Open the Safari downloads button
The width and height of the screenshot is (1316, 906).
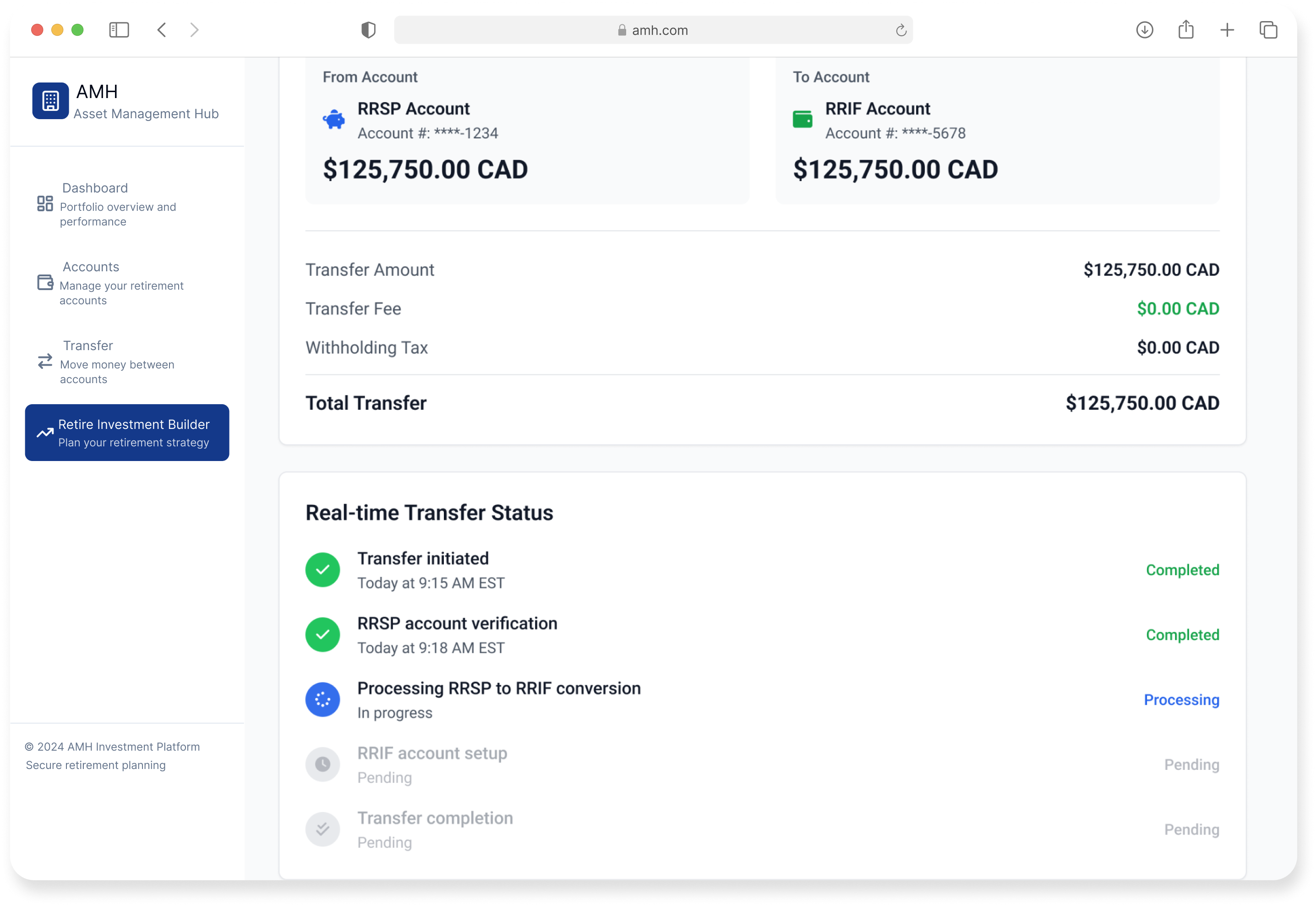pyautogui.click(x=1145, y=30)
